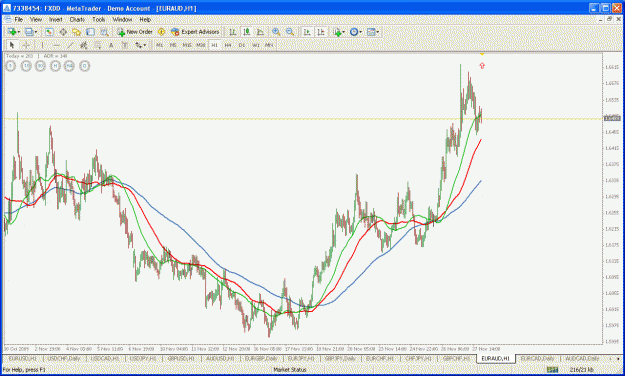Switch chart to Line Chart mode
This screenshot has width=625, height=376.
260,32
